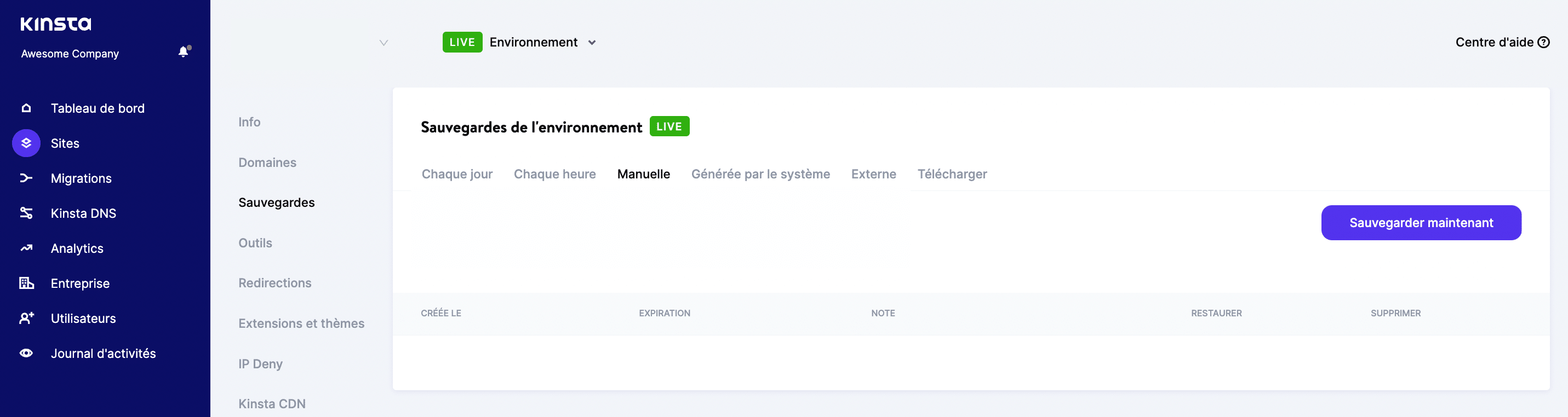1568x417 pixels.
Task: Click the Migrations arrow icon
Action: click(26, 178)
